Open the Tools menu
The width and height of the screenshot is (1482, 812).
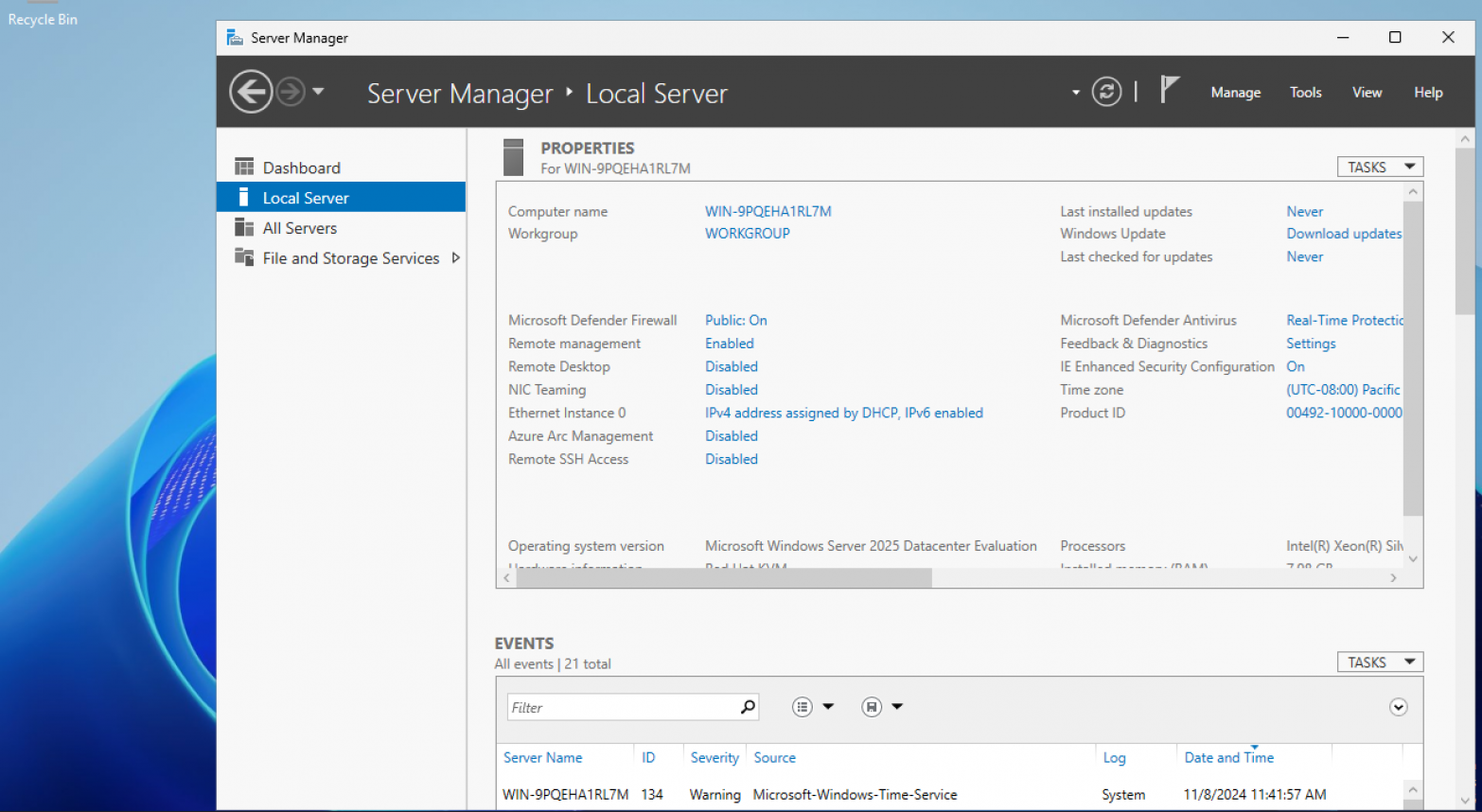point(1305,93)
